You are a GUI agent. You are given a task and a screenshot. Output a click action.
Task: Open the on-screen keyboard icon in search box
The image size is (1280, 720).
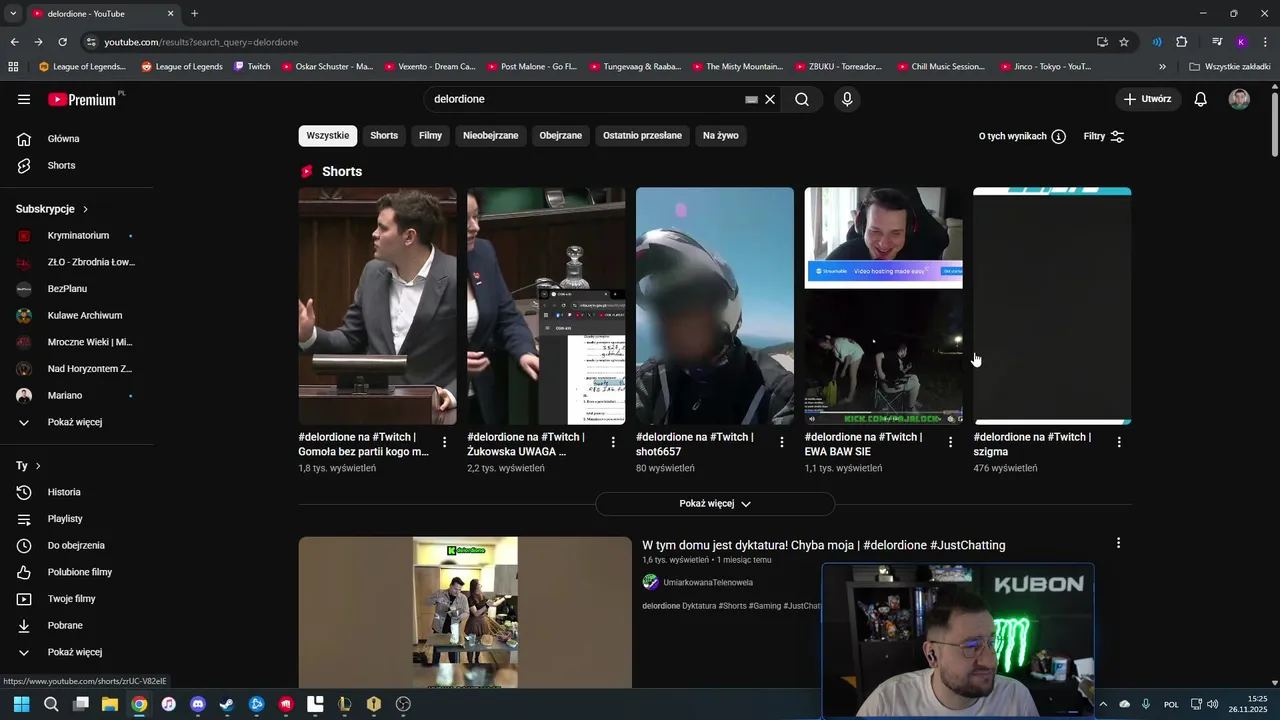751,99
